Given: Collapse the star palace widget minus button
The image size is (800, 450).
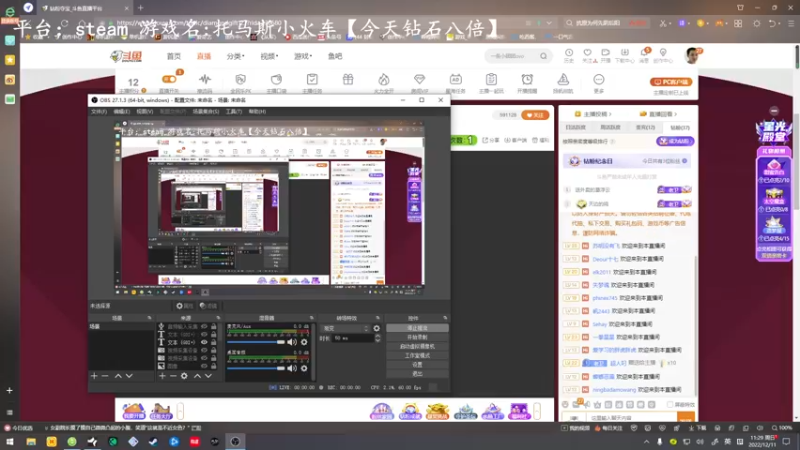Looking at the screenshot, I should point(774,111).
